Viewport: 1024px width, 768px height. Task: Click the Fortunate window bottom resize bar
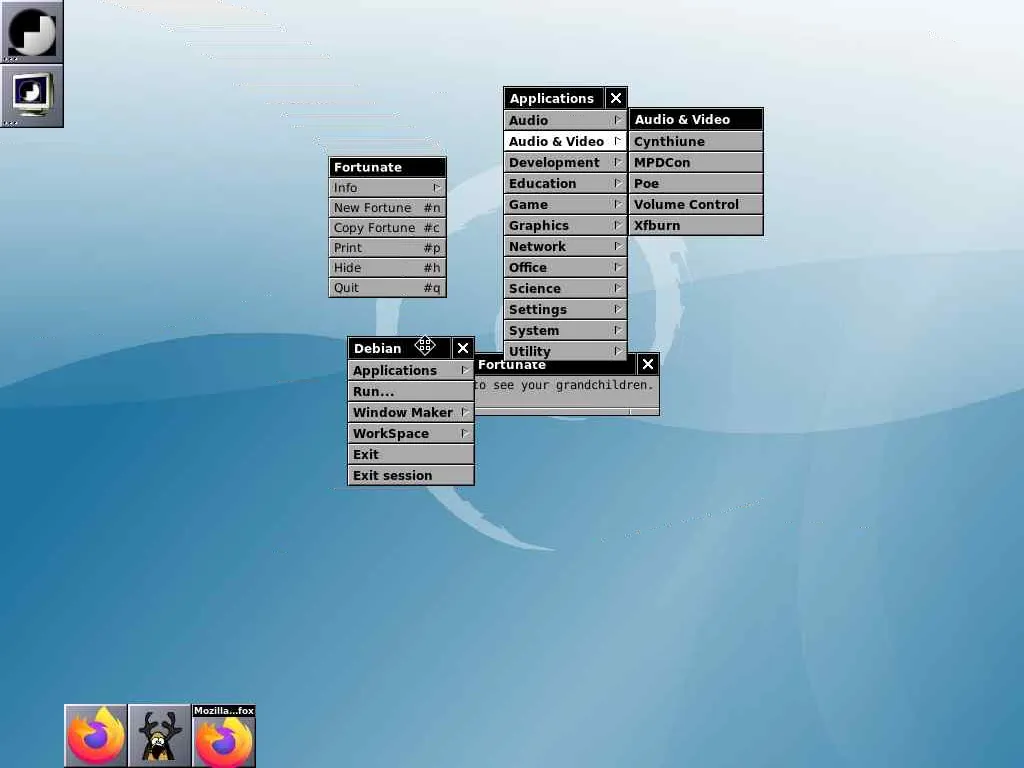coord(567,412)
